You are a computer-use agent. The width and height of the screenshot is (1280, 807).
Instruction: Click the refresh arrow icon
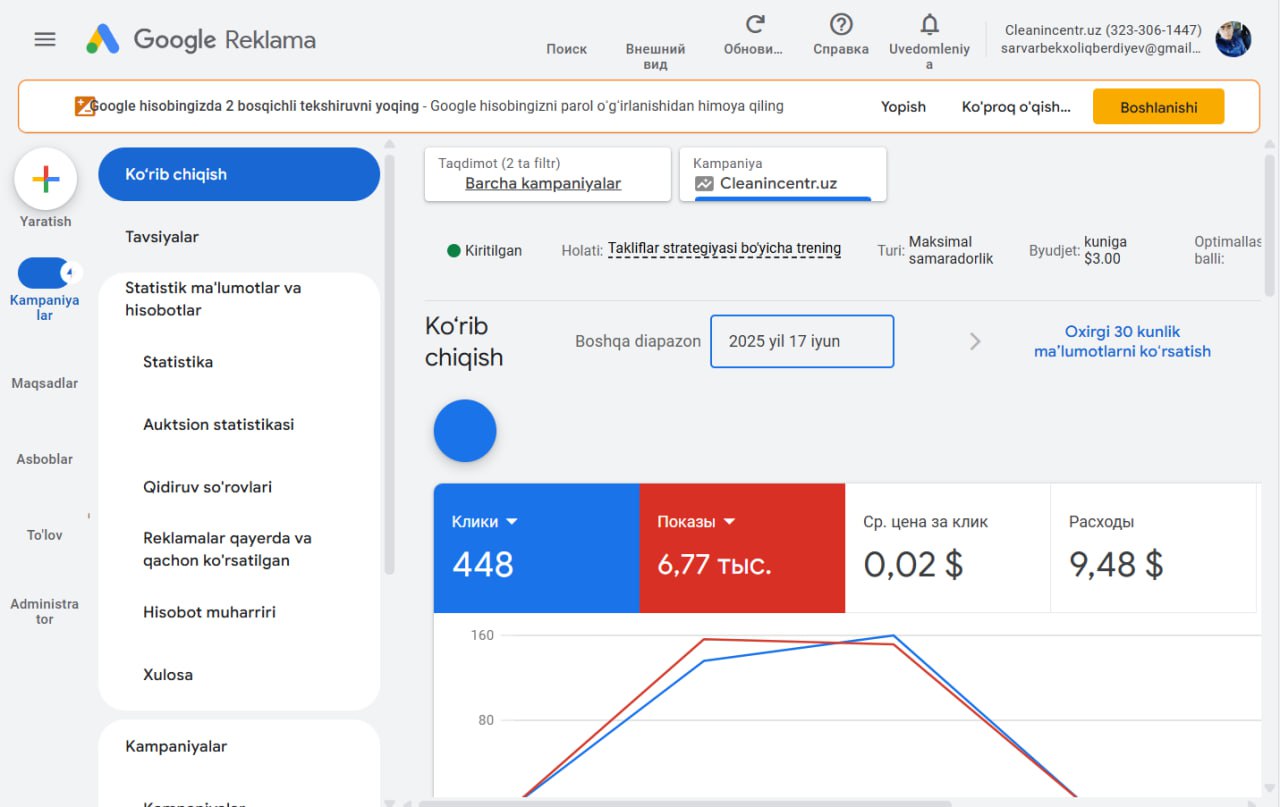755,24
